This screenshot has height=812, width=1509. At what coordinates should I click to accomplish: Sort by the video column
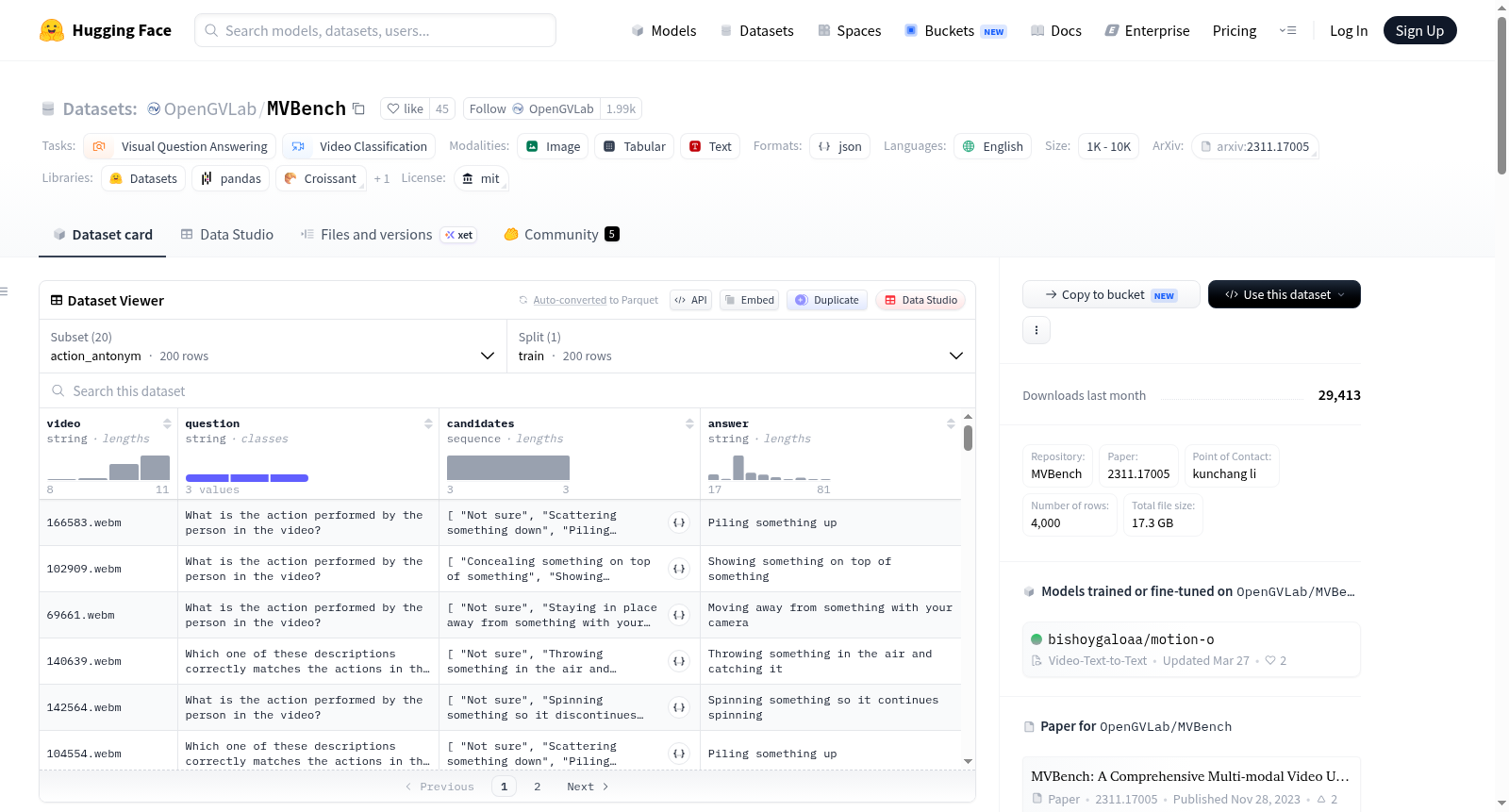click(167, 423)
